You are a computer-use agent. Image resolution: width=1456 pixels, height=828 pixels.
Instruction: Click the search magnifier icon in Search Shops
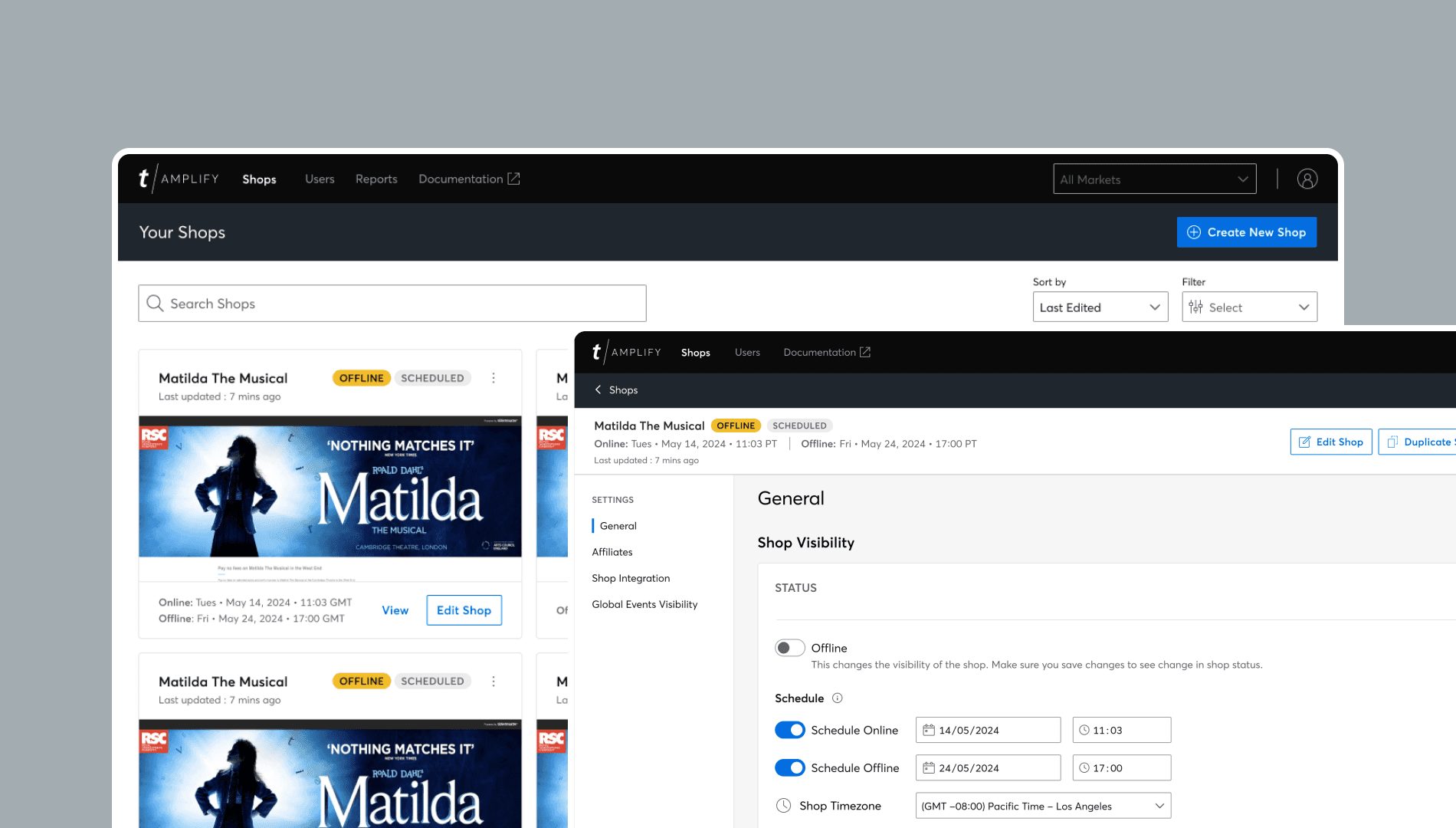pyautogui.click(x=155, y=304)
